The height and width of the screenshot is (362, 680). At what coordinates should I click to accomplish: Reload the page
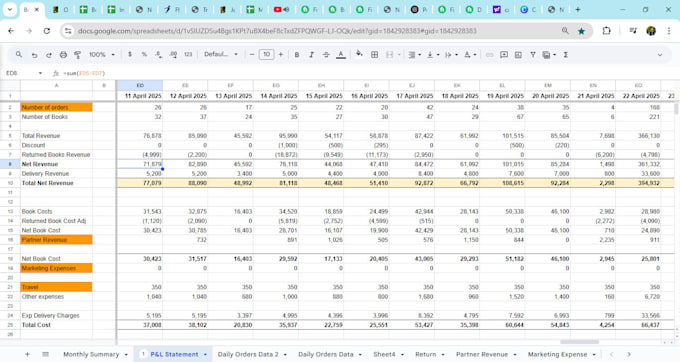point(47,31)
